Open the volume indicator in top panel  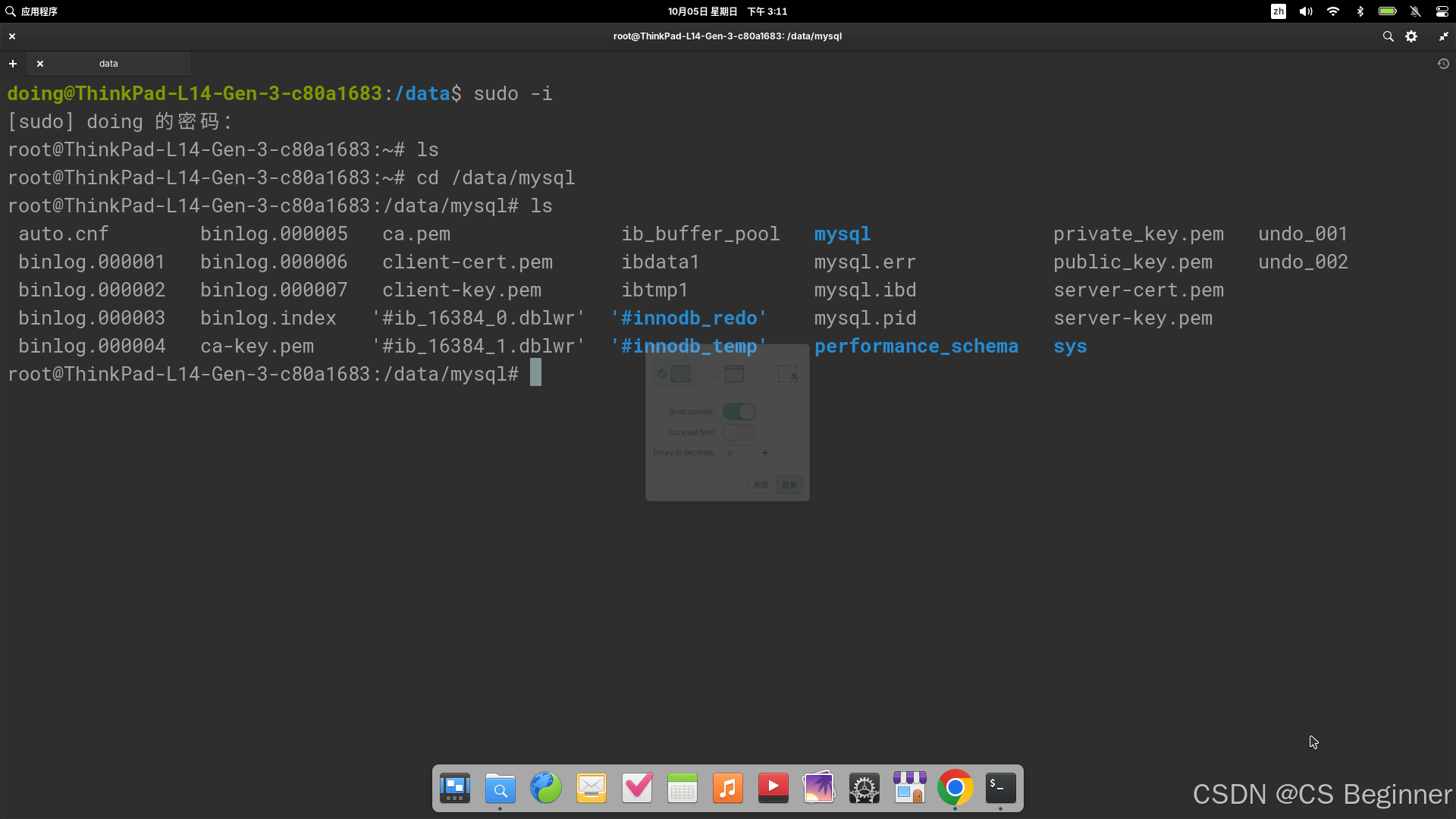point(1305,11)
